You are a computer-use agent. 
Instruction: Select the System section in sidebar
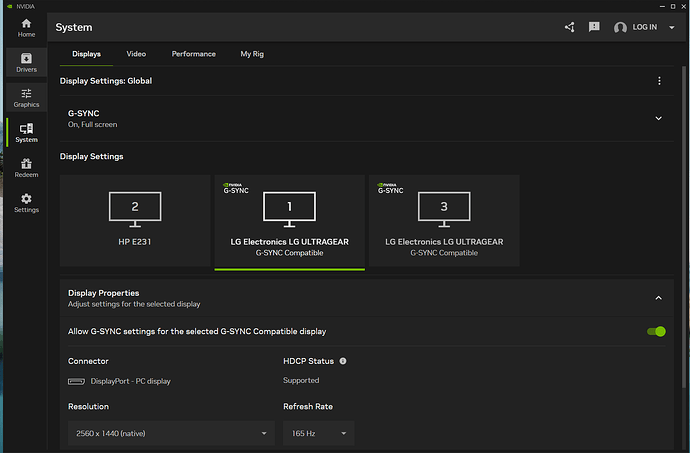coord(26,133)
